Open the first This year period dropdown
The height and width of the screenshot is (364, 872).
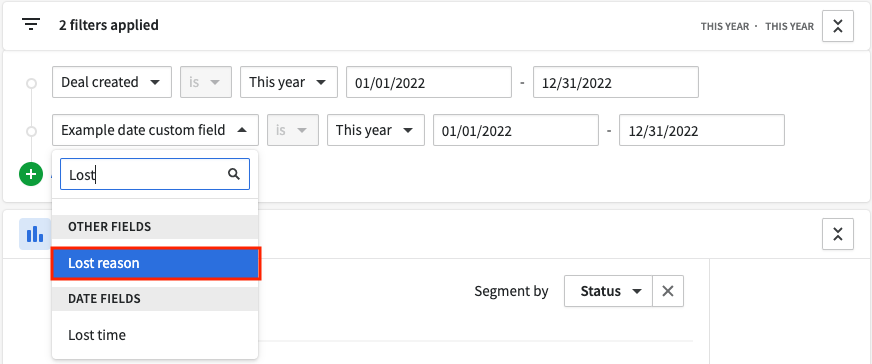pos(289,82)
